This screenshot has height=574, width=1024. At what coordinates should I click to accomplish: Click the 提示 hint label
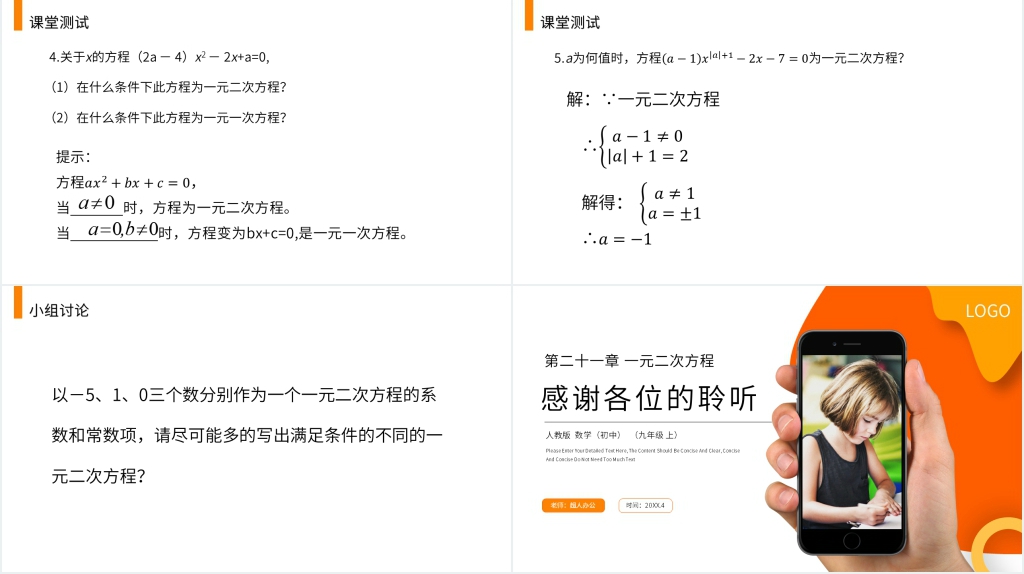coord(73,157)
